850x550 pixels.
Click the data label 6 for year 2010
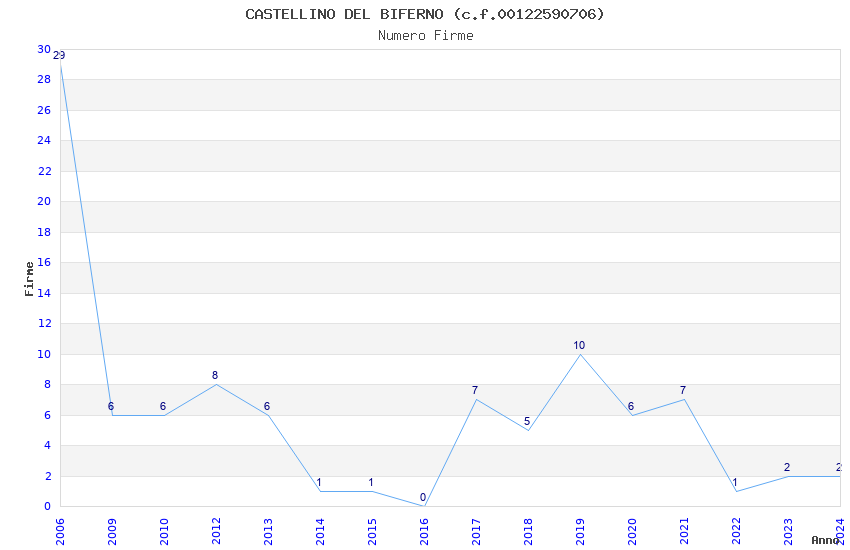coord(163,406)
